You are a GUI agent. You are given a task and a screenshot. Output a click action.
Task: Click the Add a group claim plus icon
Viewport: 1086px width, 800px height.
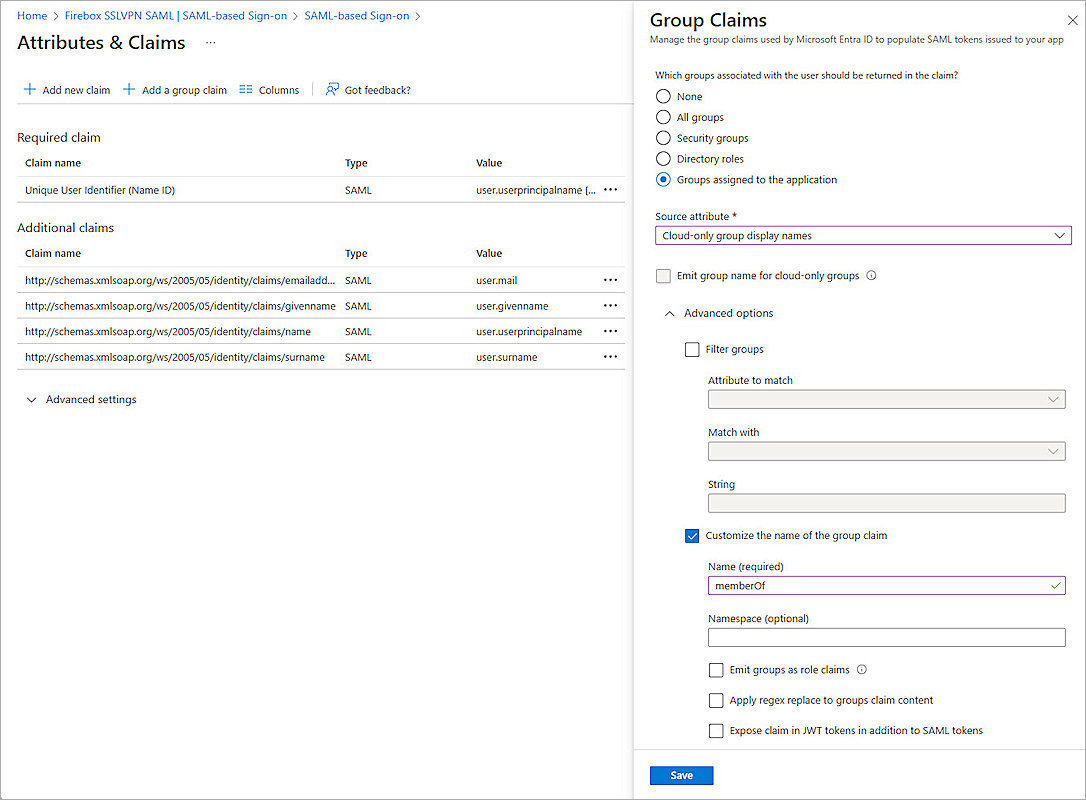click(x=129, y=89)
